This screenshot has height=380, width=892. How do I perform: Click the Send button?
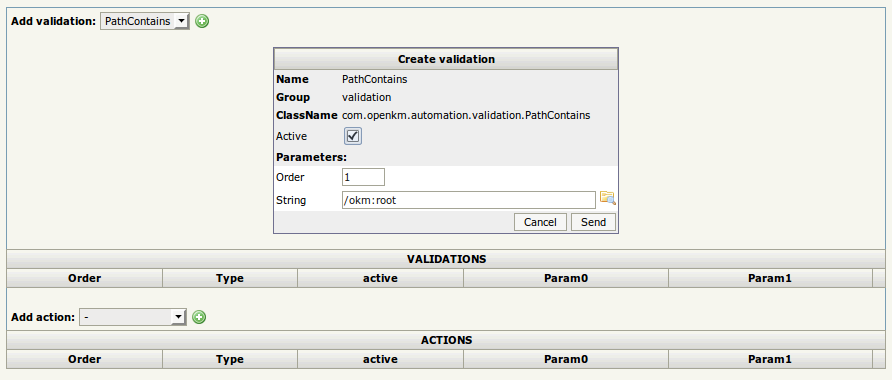click(593, 222)
